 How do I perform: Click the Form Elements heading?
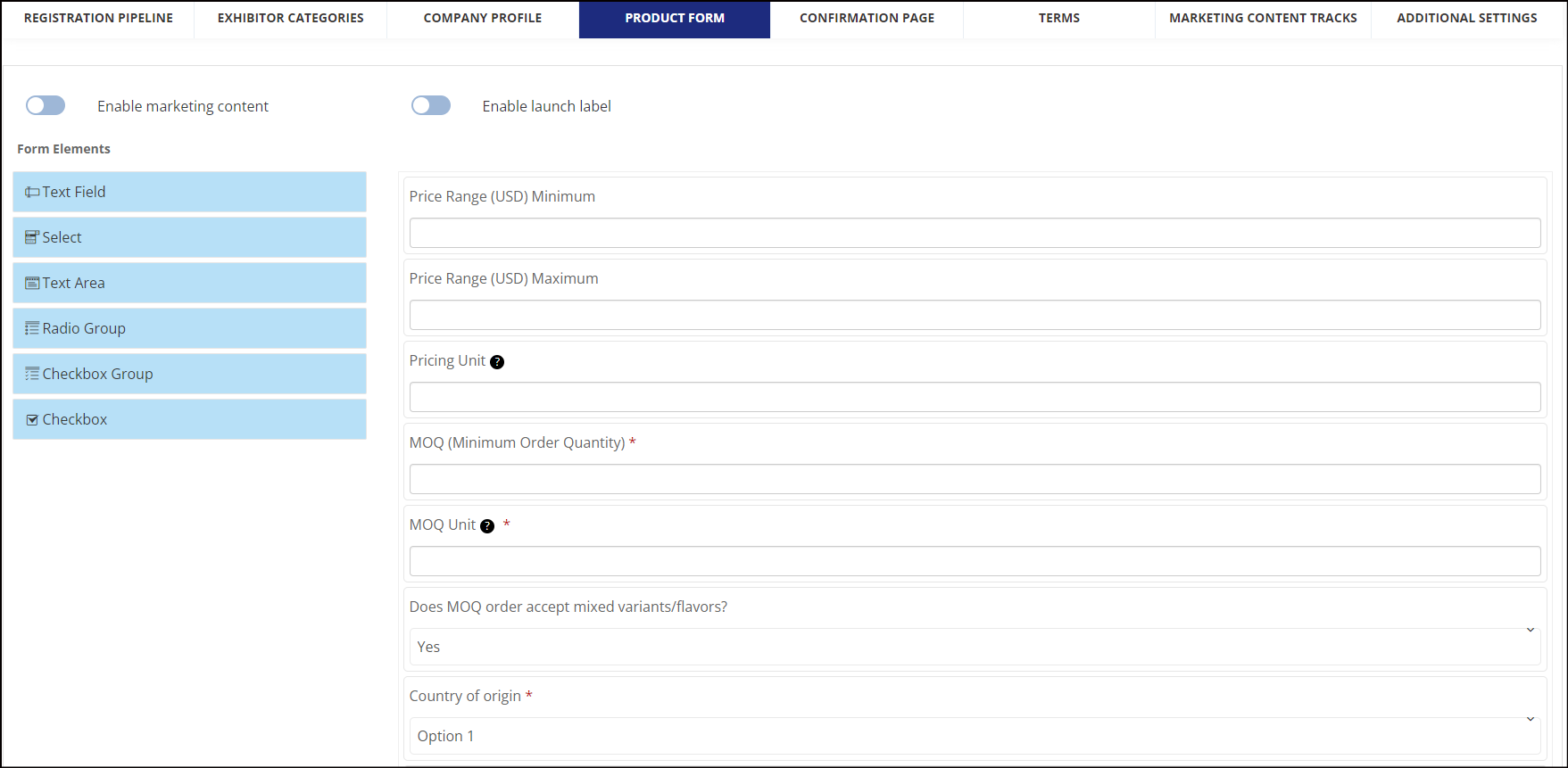[x=64, y=149]
